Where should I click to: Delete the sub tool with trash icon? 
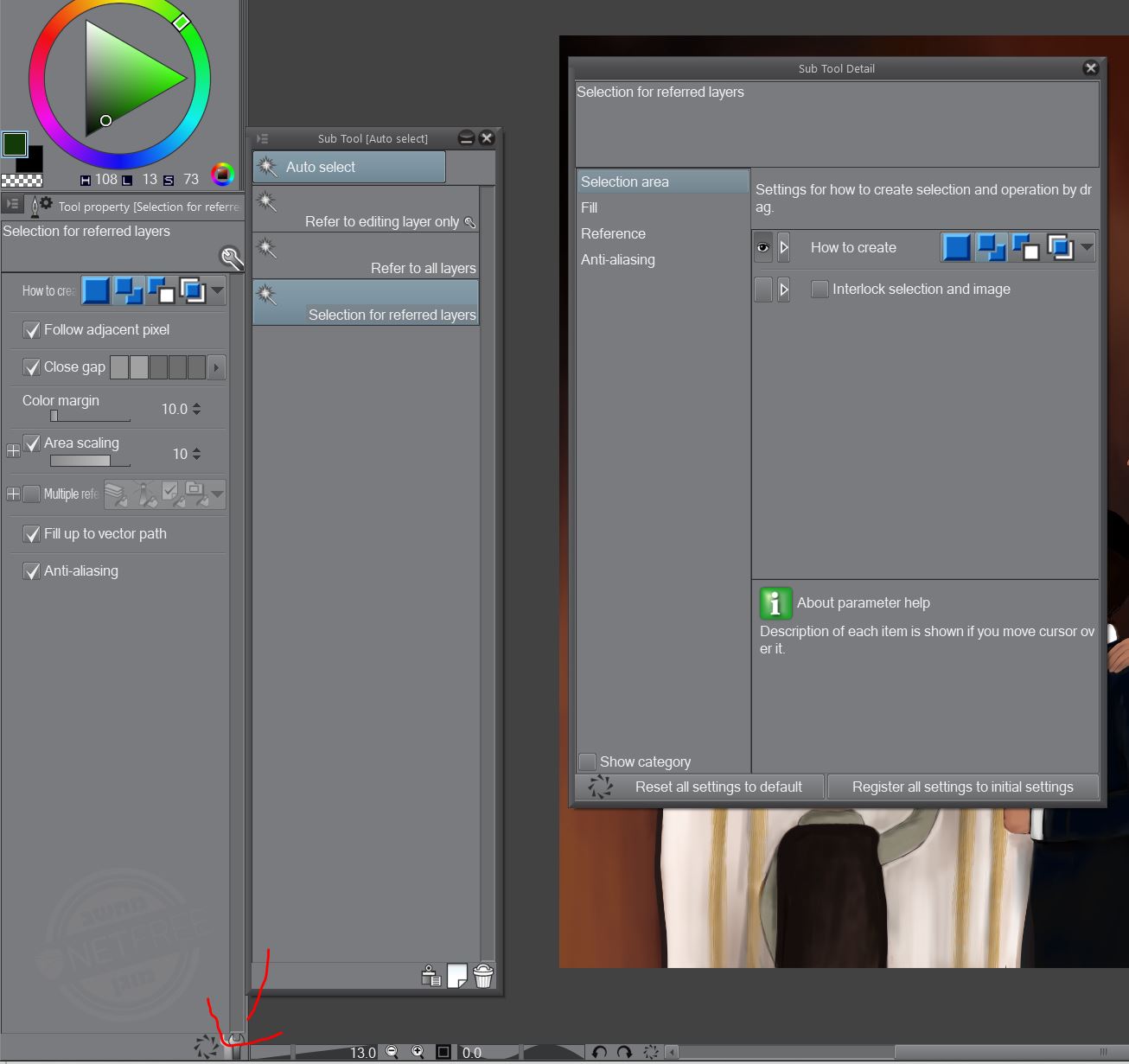[483, 976]
